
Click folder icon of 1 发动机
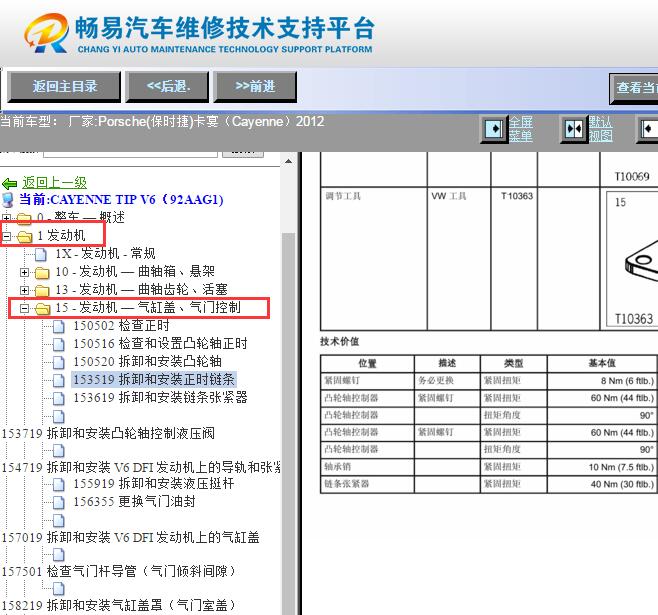[x=25, y=237]
